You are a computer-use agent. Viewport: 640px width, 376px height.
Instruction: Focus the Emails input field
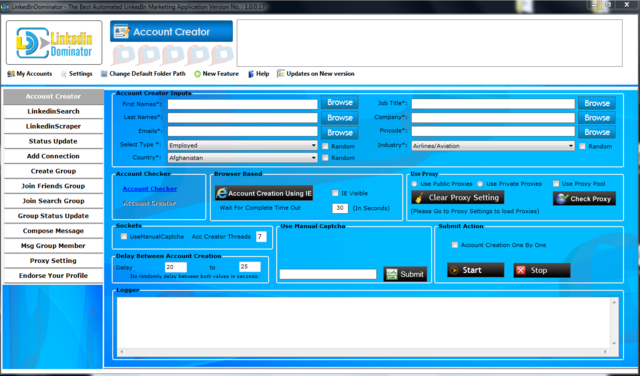point(242,131)
